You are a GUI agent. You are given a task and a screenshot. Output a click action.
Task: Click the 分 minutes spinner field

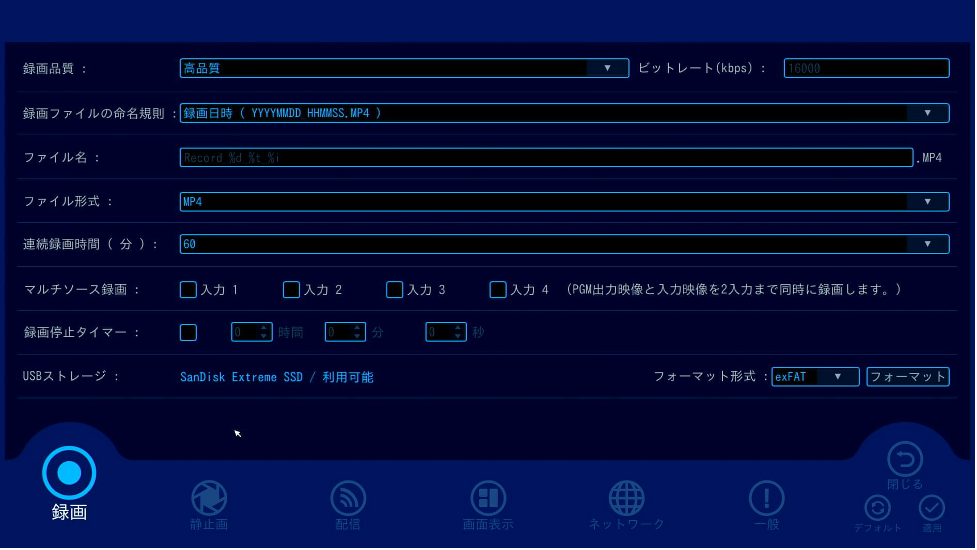click(345, 333)
